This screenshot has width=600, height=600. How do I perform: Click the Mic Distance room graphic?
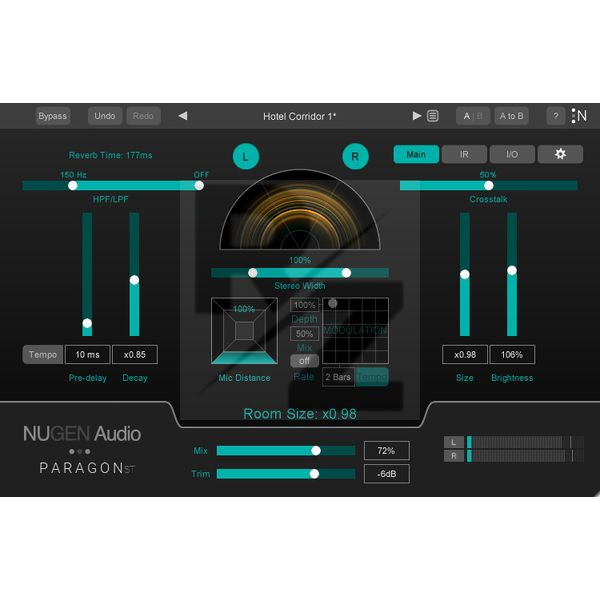coord(244,331)
